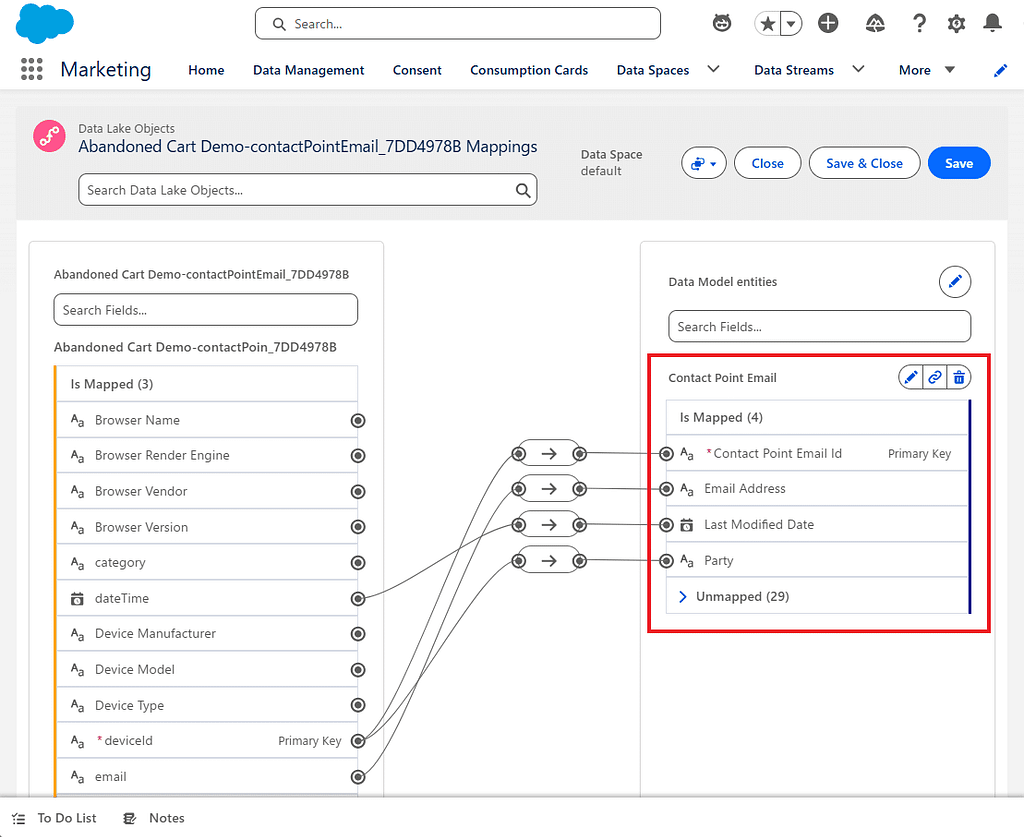Viewport: 1024px width, 837px height.
Task: Open the Notifications bell
Action: click(x=992, y=24)
